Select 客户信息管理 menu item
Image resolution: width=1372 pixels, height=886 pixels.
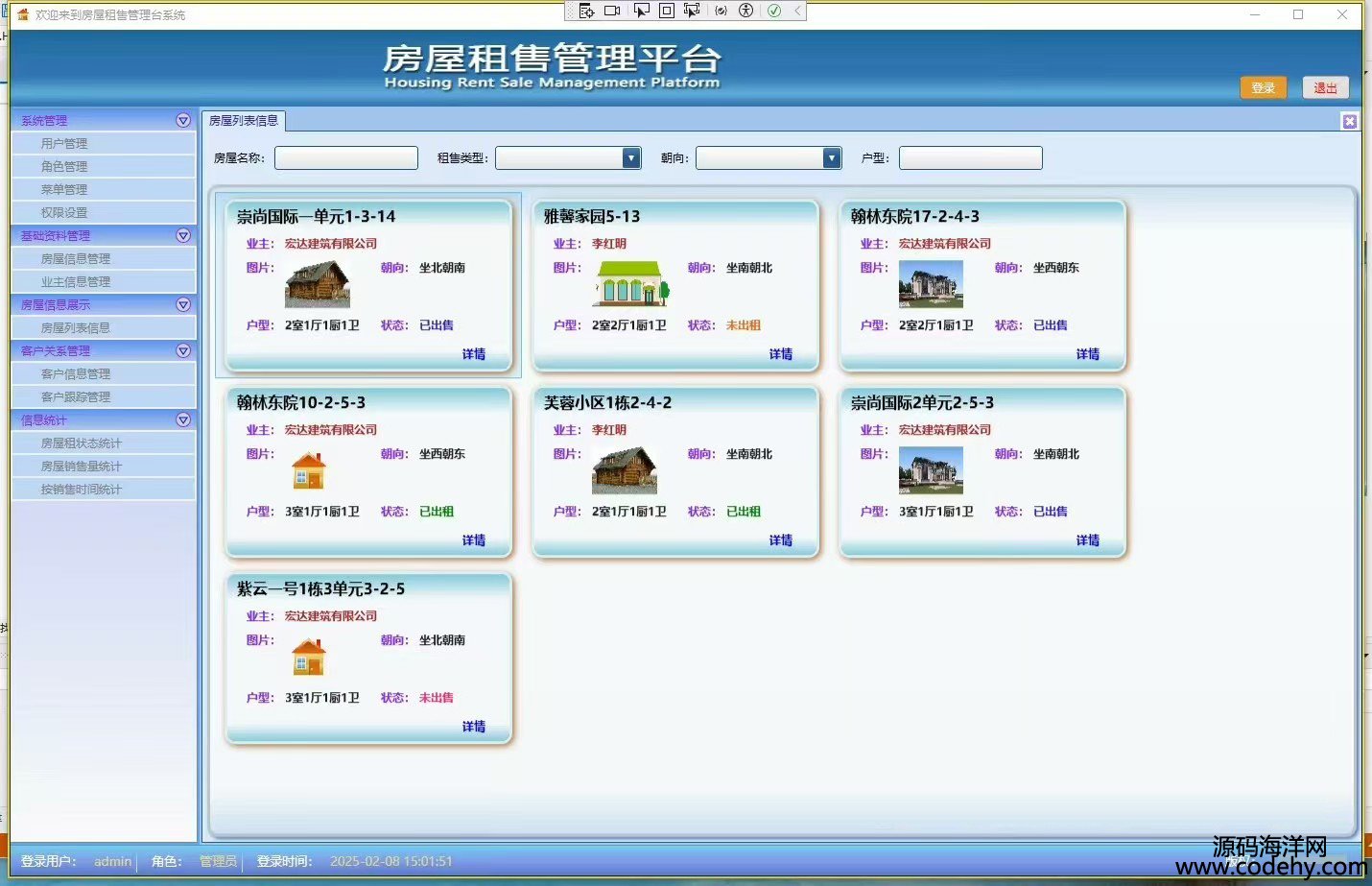[76, 373]
